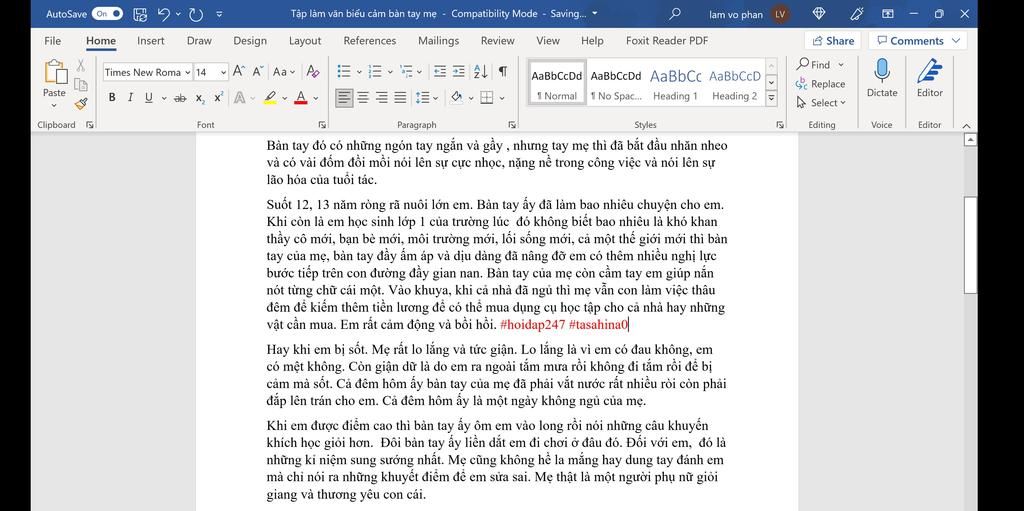Viewport: 1024px width, 511px height.
Task: Click the Clear All Formatting icon
Action: (313, 72)
